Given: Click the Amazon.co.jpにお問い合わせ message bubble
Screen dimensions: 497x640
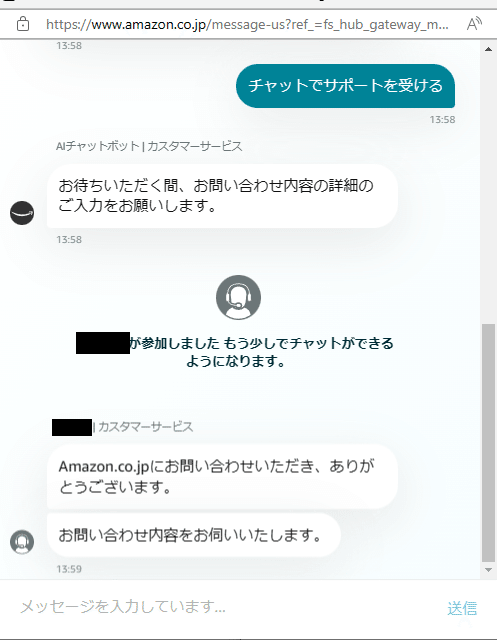Looking at the screenshot, I should pyautogui.click(x=222, y=476).
